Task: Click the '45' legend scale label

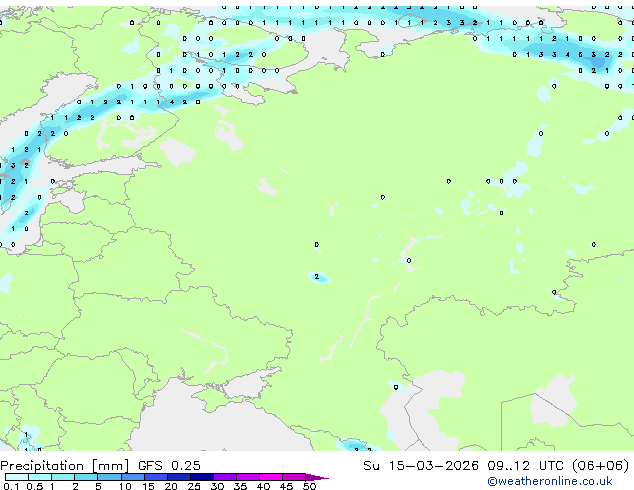Action: 286,486
